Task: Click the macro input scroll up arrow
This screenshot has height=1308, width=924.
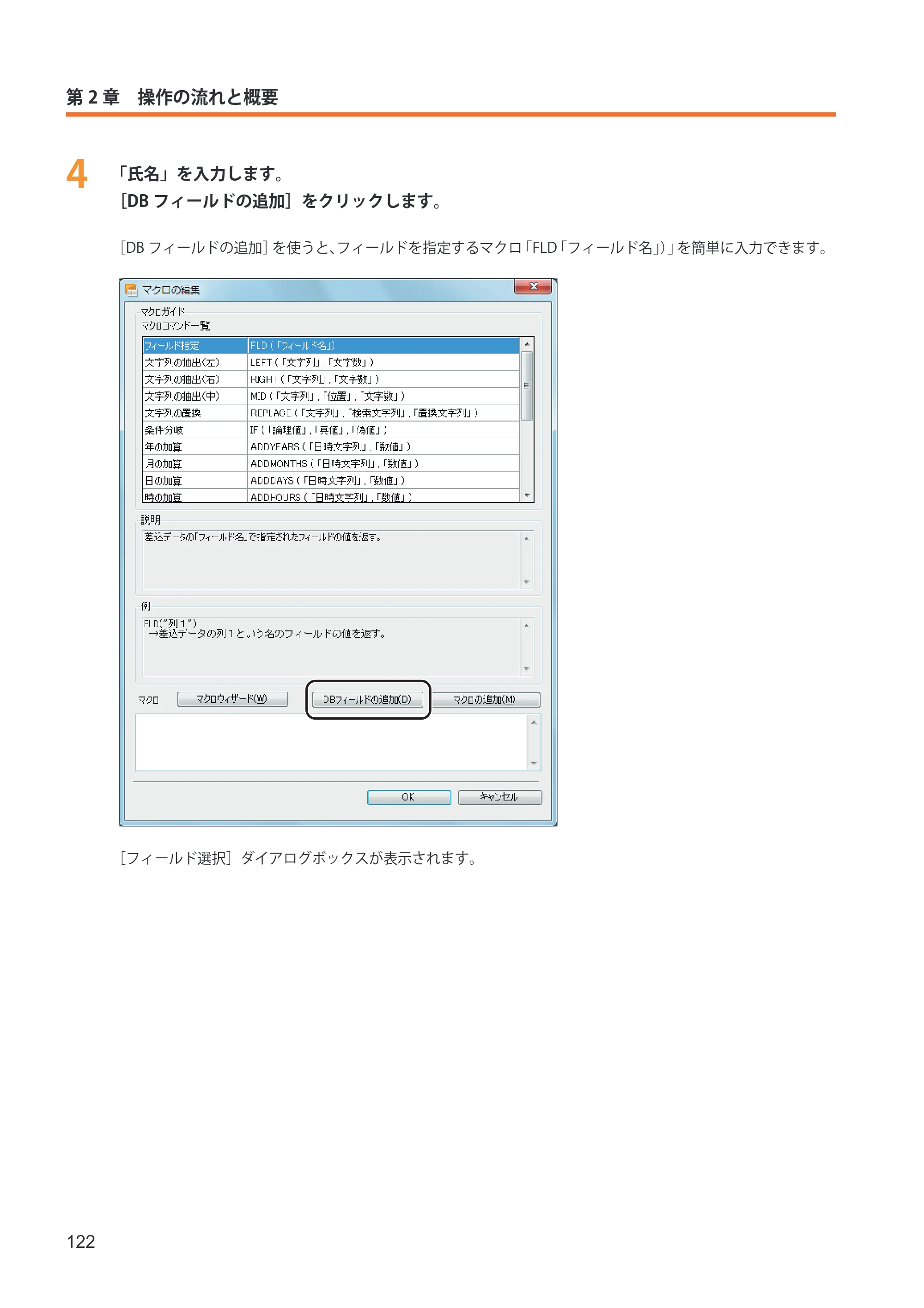Action: click(534, 722)
